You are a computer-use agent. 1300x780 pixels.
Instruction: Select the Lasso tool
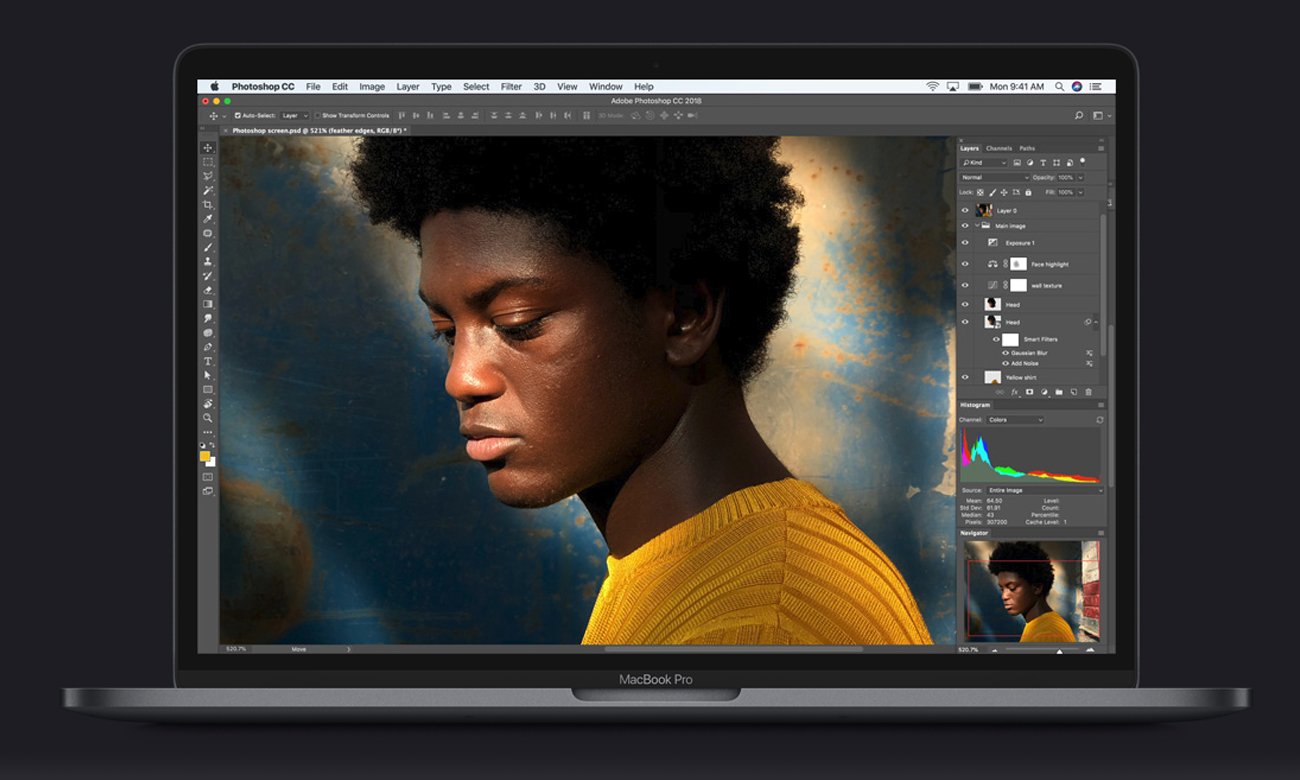click(x=208, y=176)
